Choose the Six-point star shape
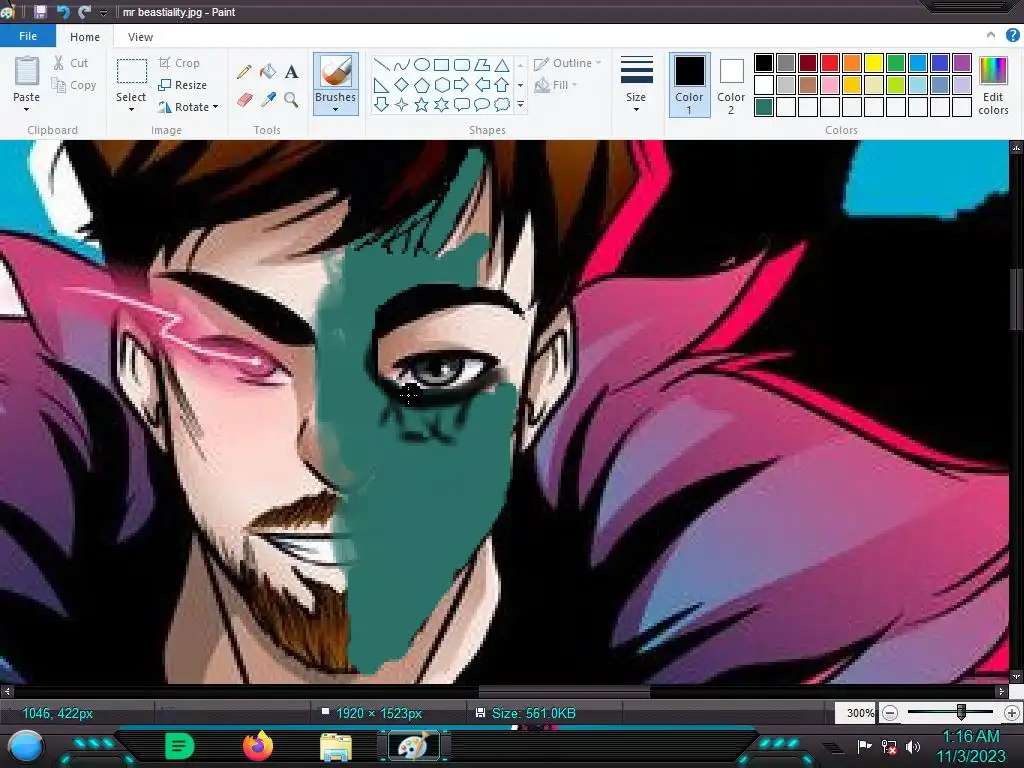Image resolution: width=1024 pixels, height=768 pixels. pyautogui.click(x=442, y=104)
